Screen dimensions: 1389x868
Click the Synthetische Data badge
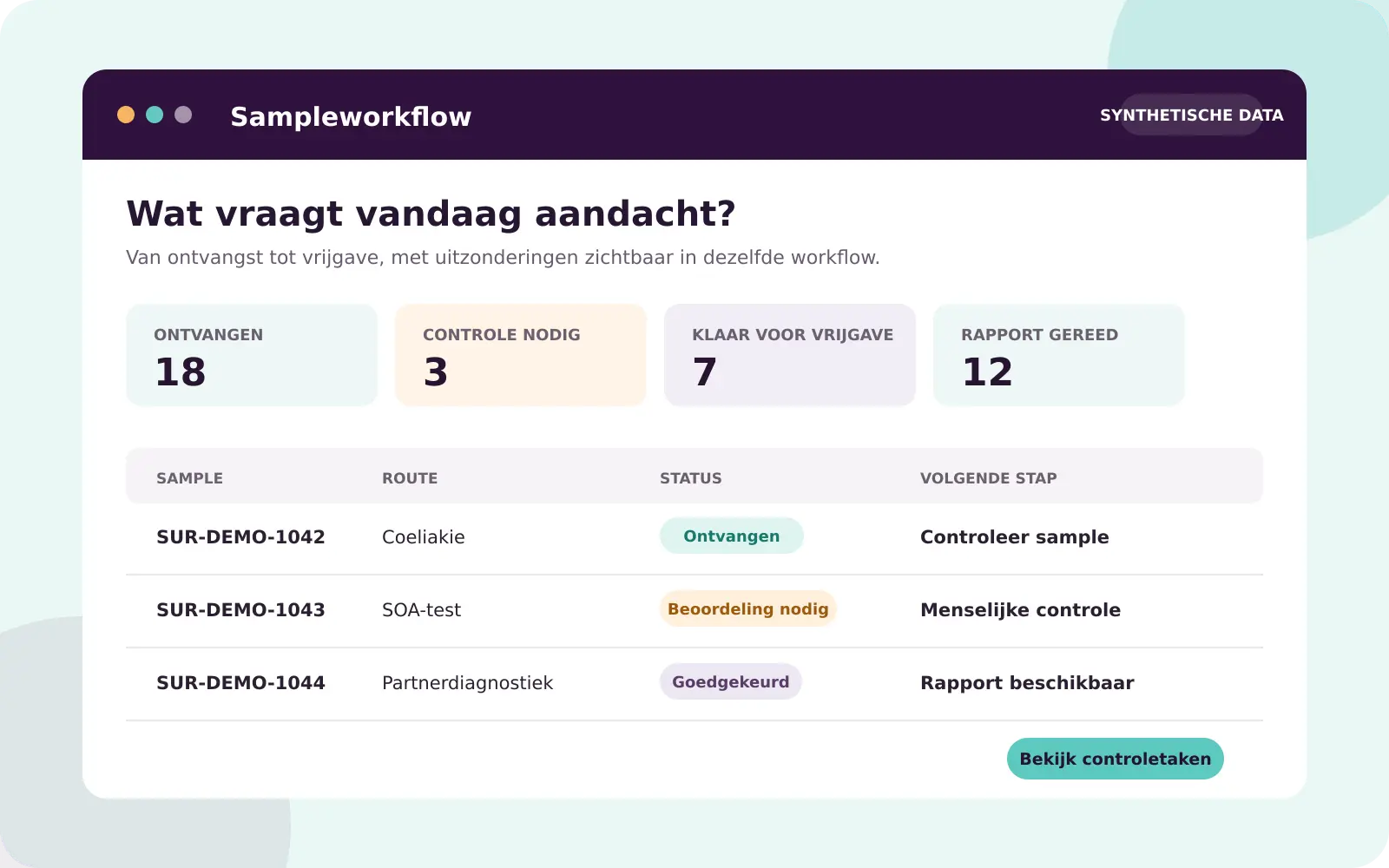[x=1191, y=115]
